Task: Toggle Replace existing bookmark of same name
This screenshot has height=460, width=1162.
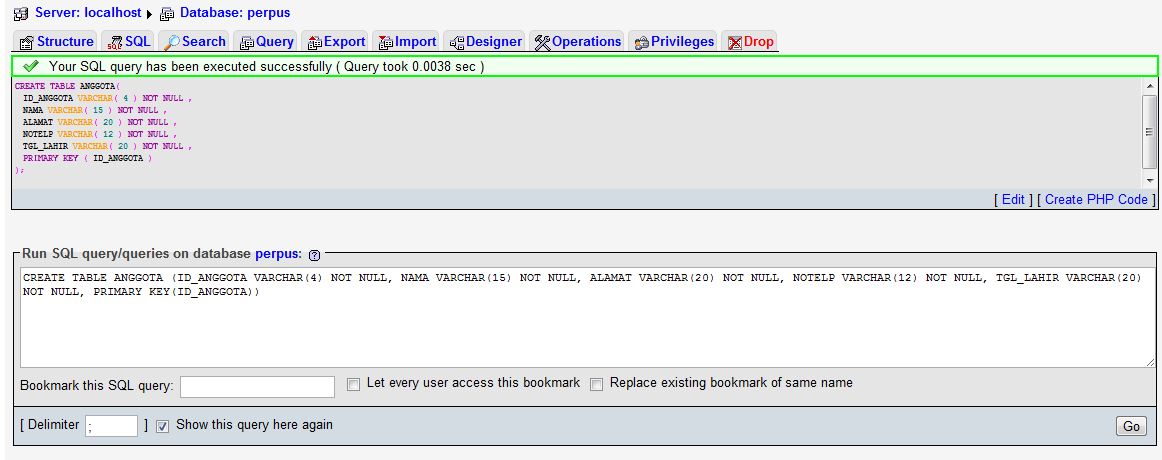Action: pyautogui.click(x=597, y=384)
